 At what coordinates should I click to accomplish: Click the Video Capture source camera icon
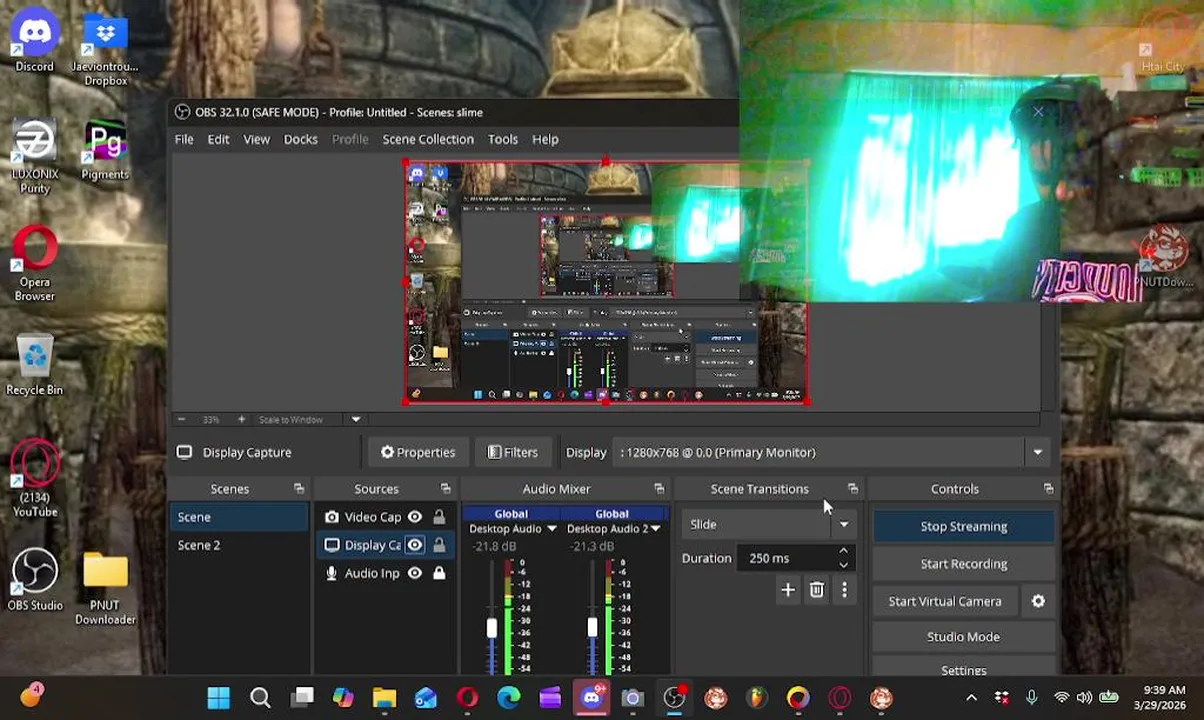[x=332, y=517]
